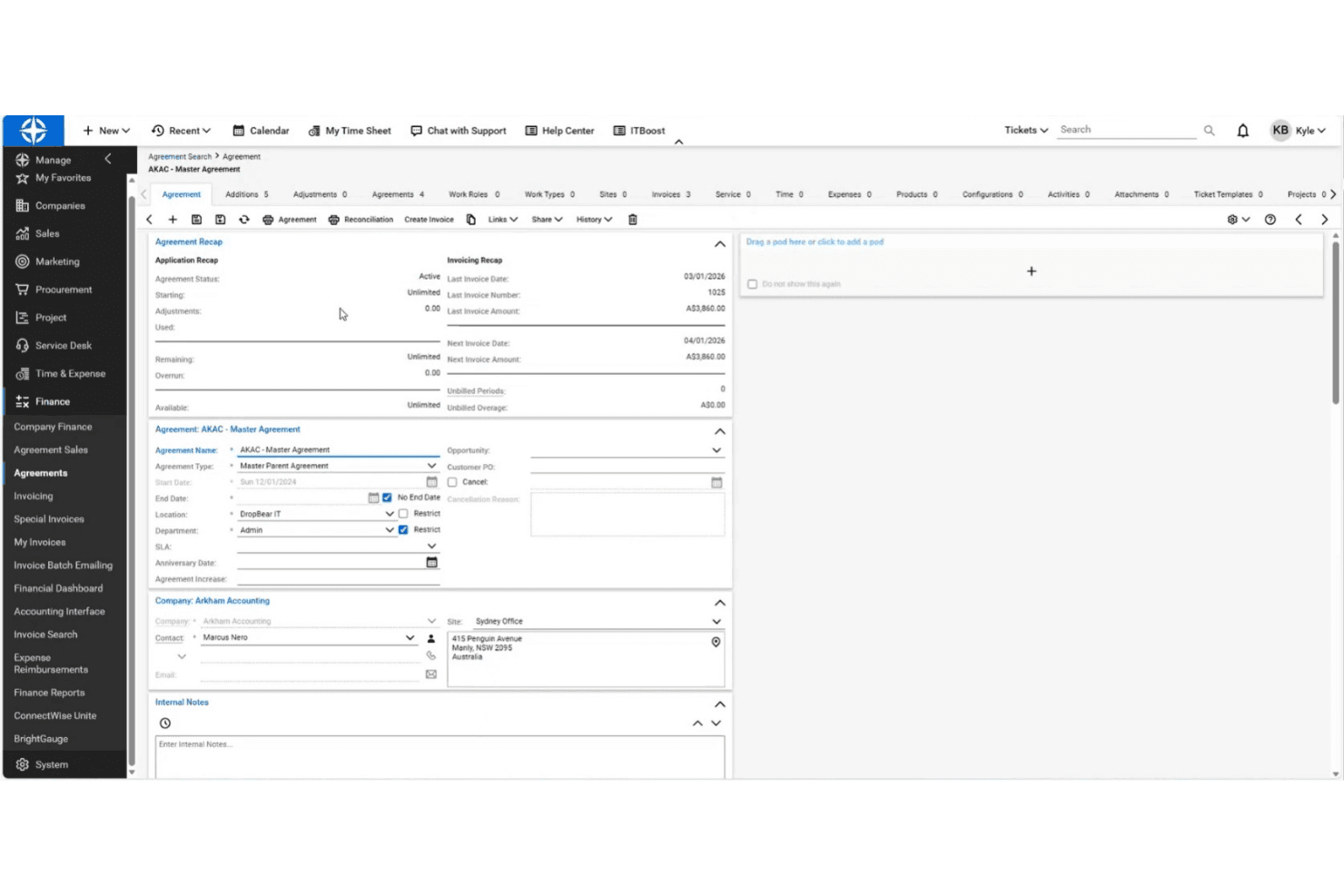
Task: Check the Cancel checkbox
Action: tap(452, 482)
